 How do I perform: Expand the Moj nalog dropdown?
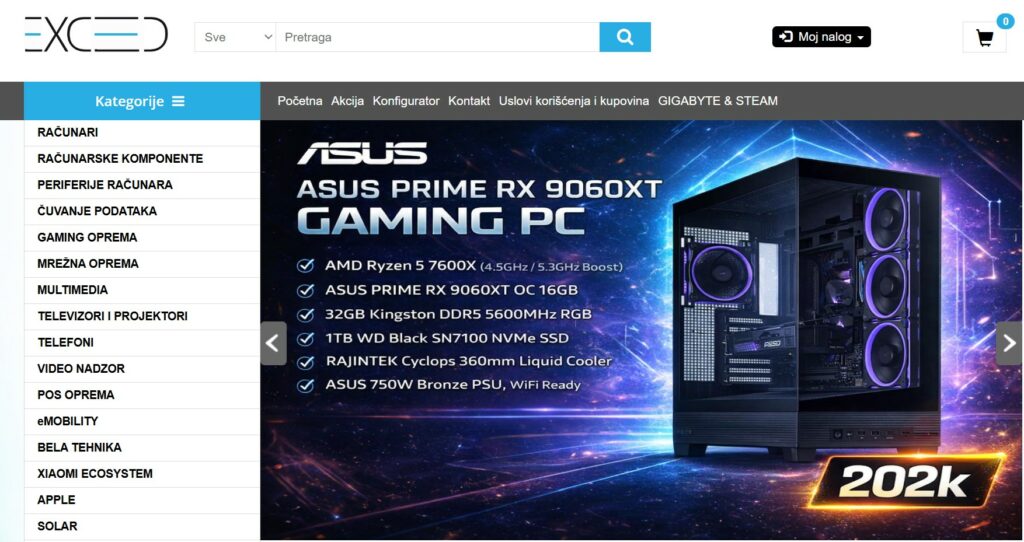[821, 37]
